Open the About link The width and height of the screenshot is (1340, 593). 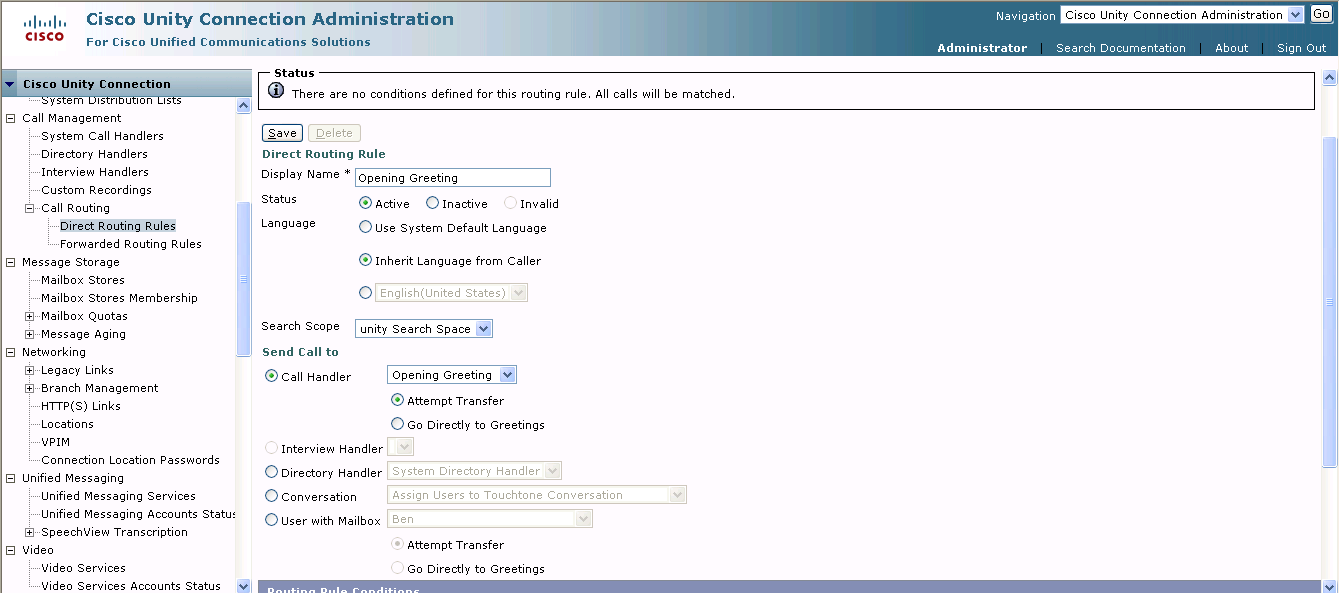pyautogui.click(x=1231, y=48)
